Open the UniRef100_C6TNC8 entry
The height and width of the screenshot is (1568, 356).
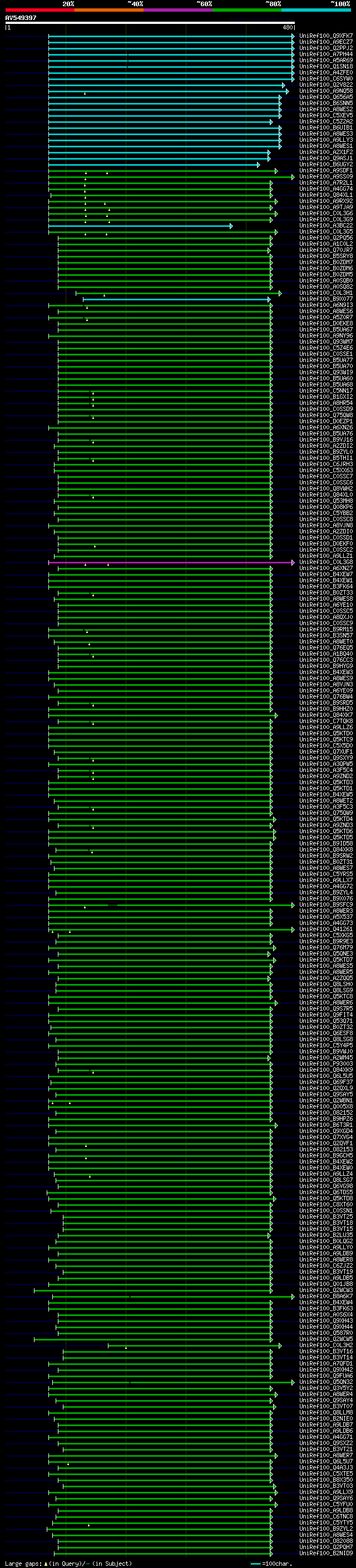pyautogui.click(x=325, y=1516)
